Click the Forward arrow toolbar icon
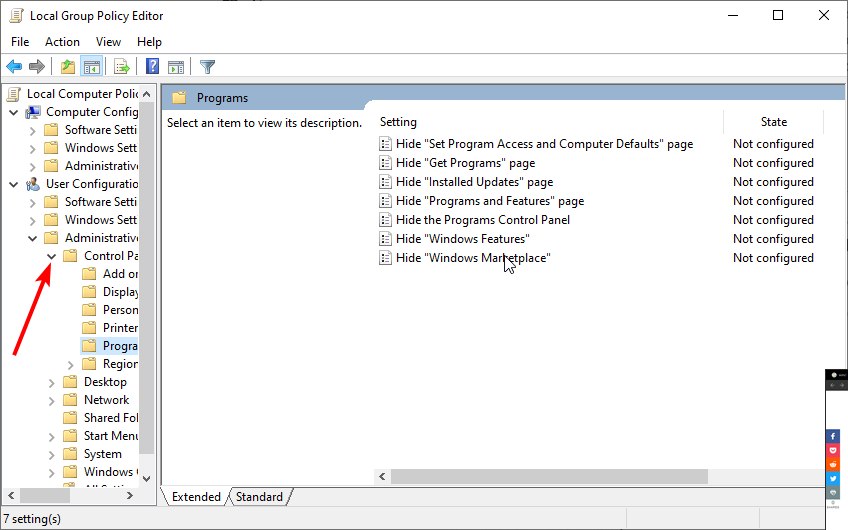This screenshot has height=530, width=848. coord(37,67)
